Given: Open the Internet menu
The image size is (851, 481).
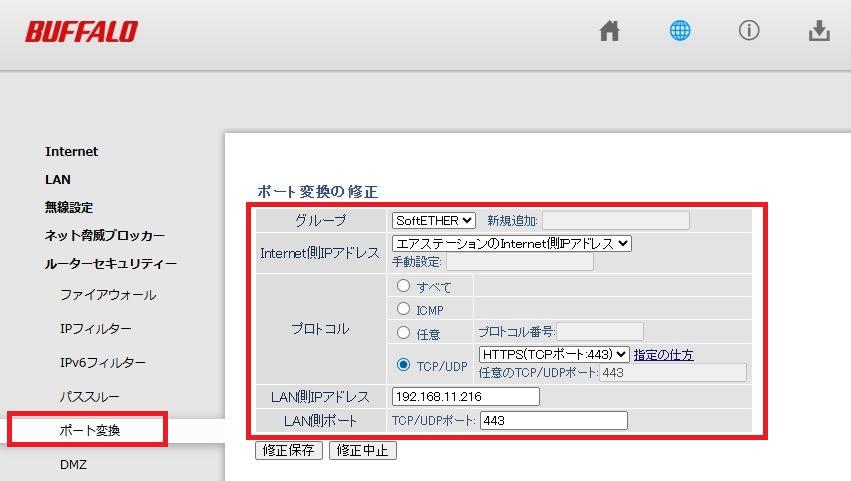Looking at the screenshot, I should point(72,151).
